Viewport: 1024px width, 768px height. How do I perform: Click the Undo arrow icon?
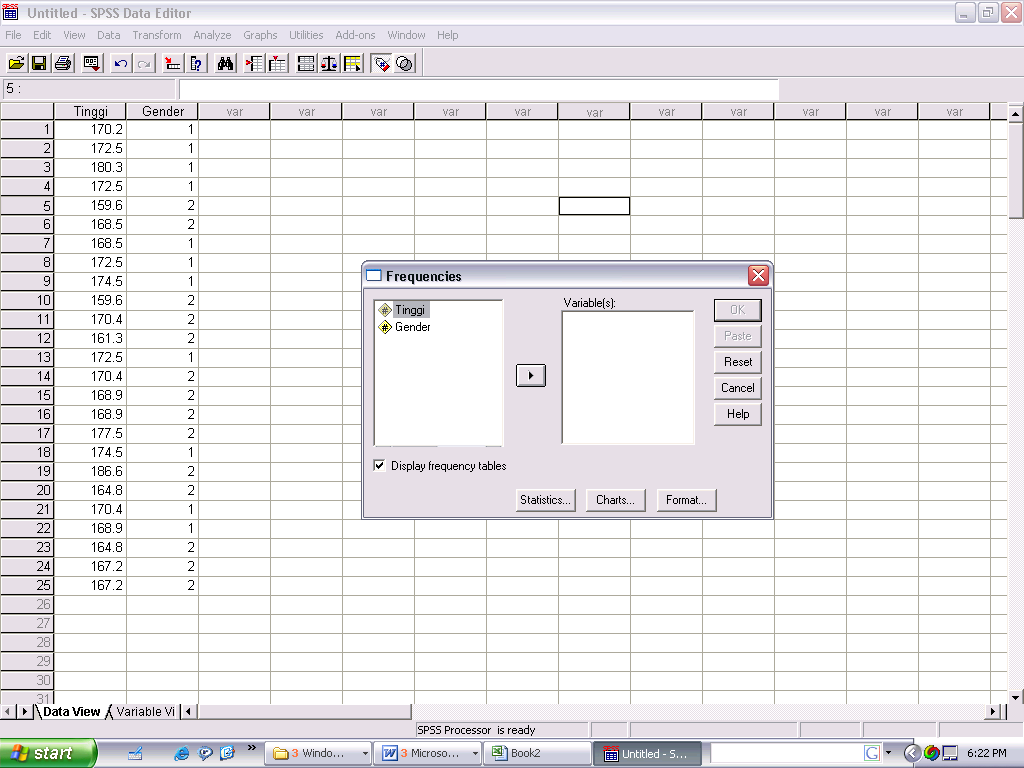tap(120, 63)
